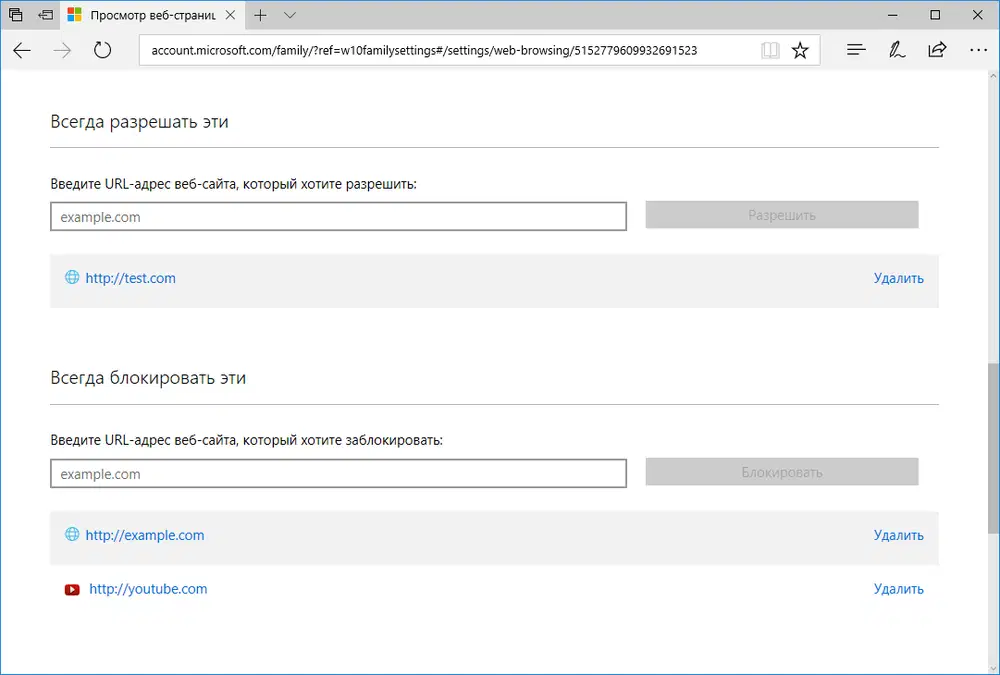The image size is (1000, 675).
Task: Click the set tabs aside icon
Action: tap(45, 15)
